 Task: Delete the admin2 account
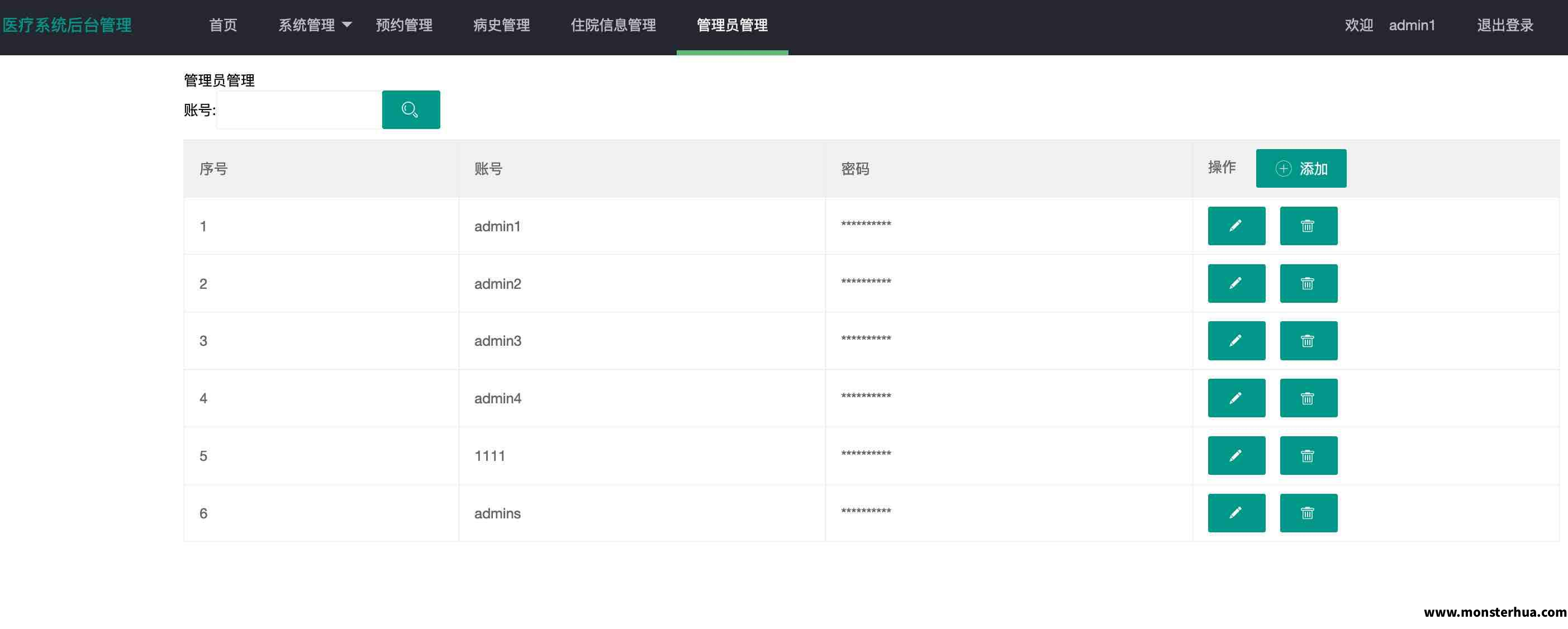pos(1308,283)
